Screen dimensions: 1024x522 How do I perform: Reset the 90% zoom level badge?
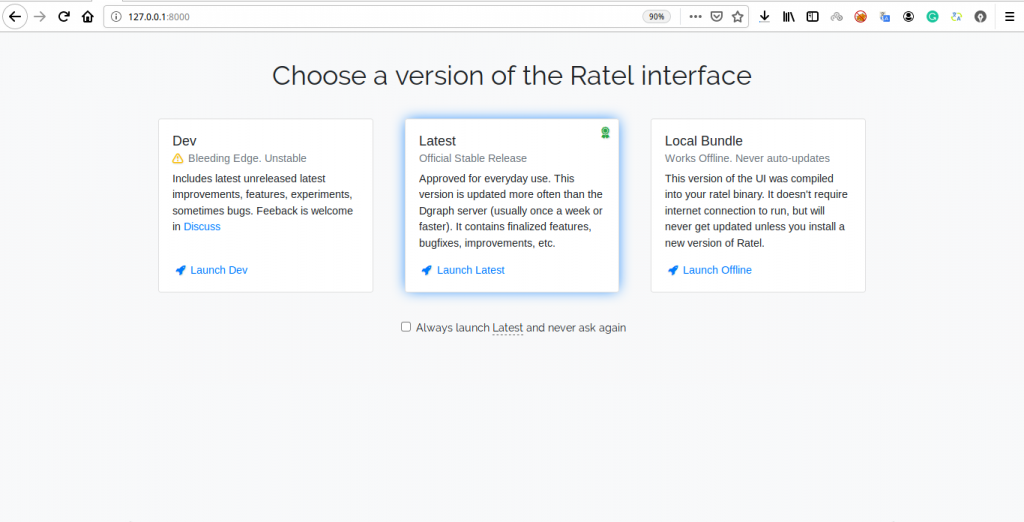click(x=656, y=17)
